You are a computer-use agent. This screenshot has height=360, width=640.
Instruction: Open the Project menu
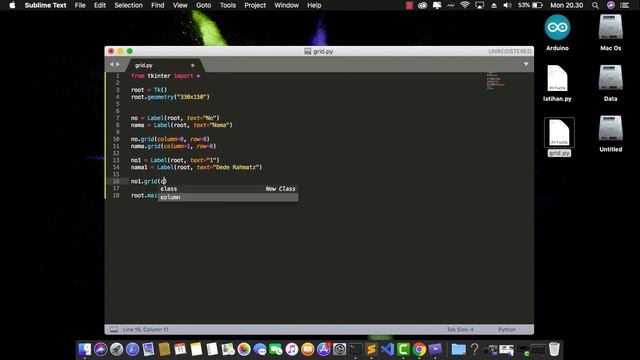(x=255, y=5)
